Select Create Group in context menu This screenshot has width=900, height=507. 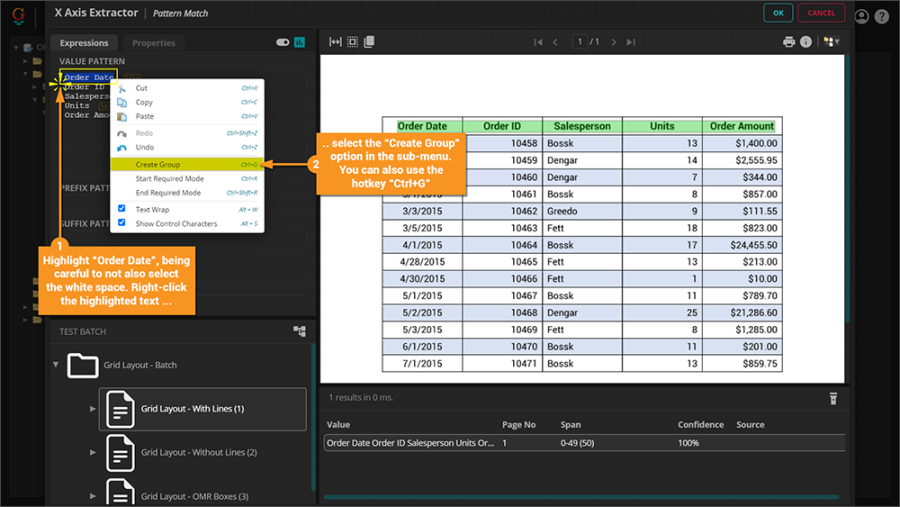click(x=158, y=164)
